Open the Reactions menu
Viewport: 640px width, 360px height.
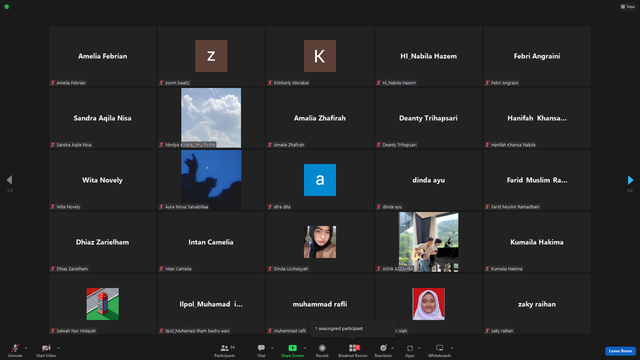tap(383, 350)
